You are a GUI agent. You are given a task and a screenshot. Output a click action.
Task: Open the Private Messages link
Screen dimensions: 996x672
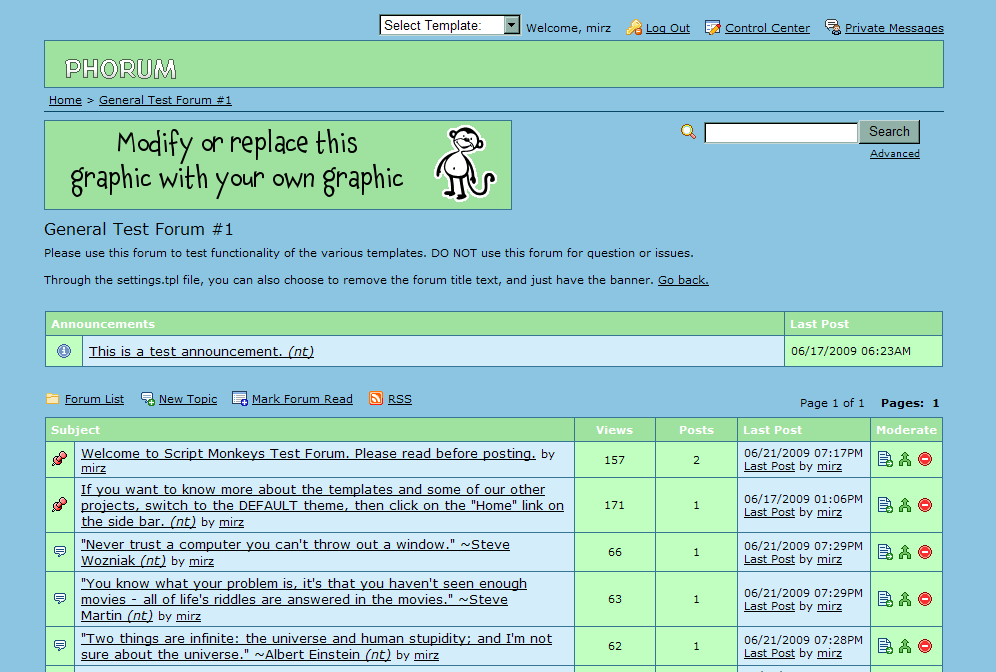(x=894, y=28)
